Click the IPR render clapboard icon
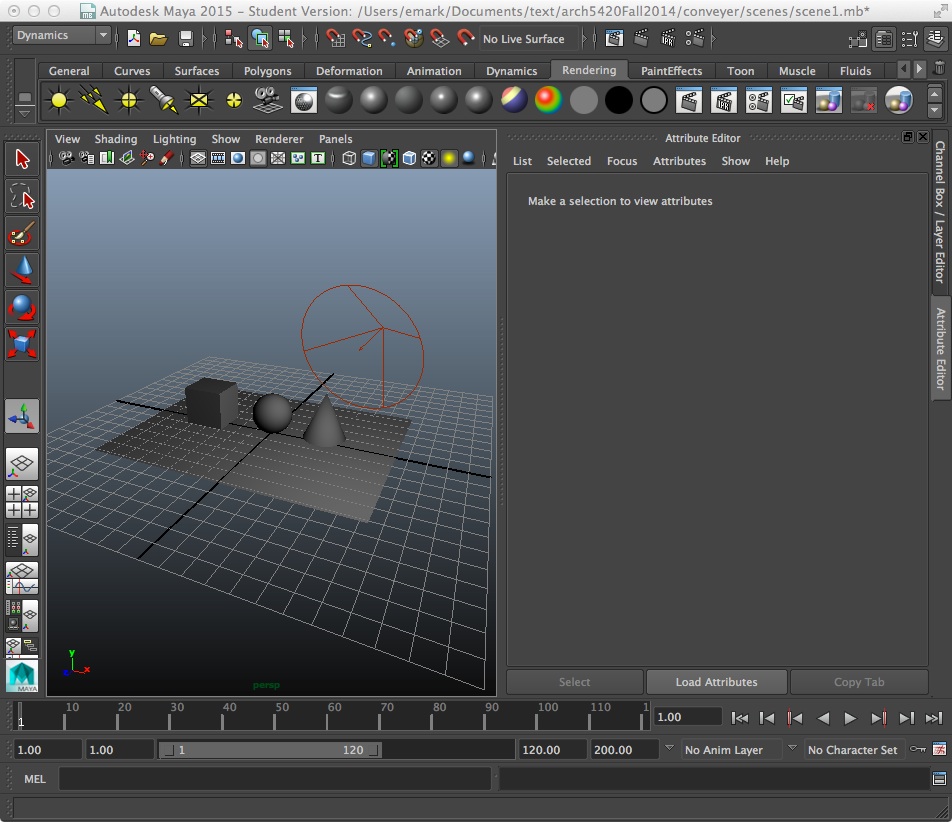952x822 pixels. (x=668, y=39)
